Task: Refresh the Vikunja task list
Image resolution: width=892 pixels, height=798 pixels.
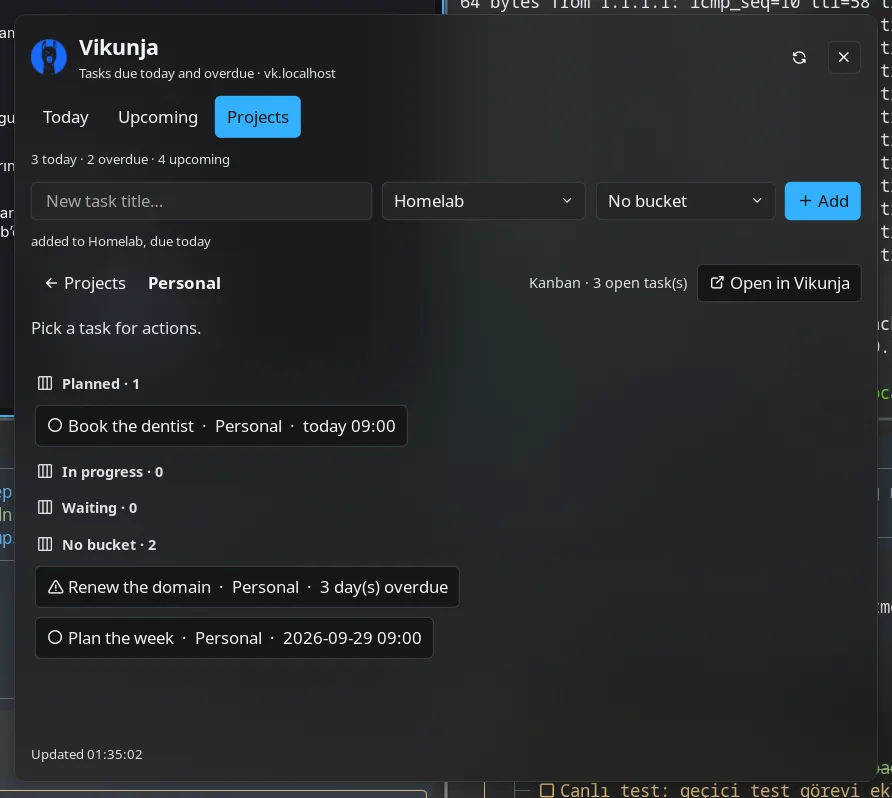Action: click(799, 57)
